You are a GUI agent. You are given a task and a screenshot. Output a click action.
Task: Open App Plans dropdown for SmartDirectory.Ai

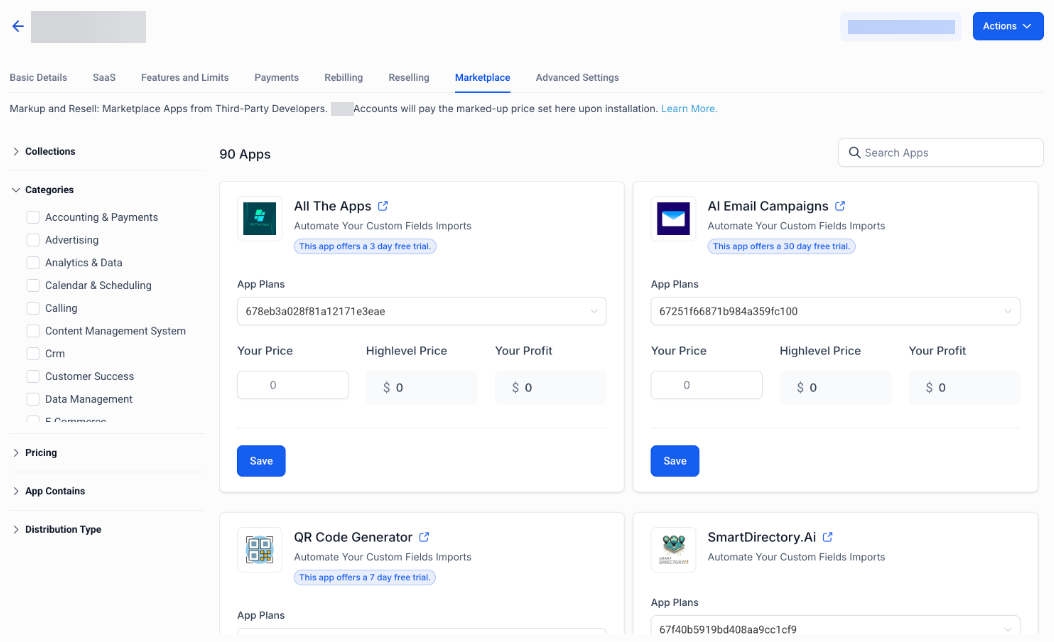pyautogui.click(x=835, y=627)
